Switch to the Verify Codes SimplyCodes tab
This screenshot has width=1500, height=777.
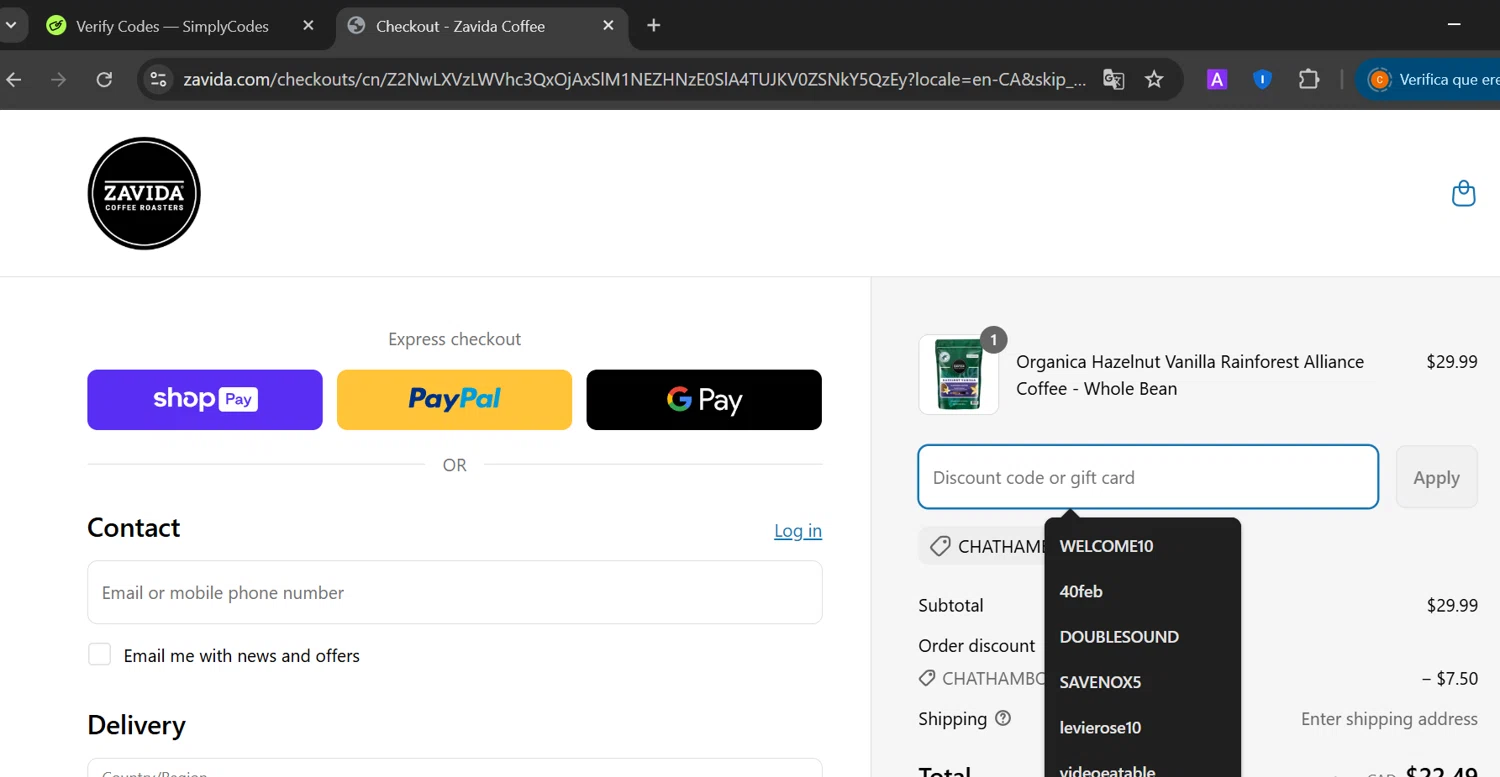172,26
